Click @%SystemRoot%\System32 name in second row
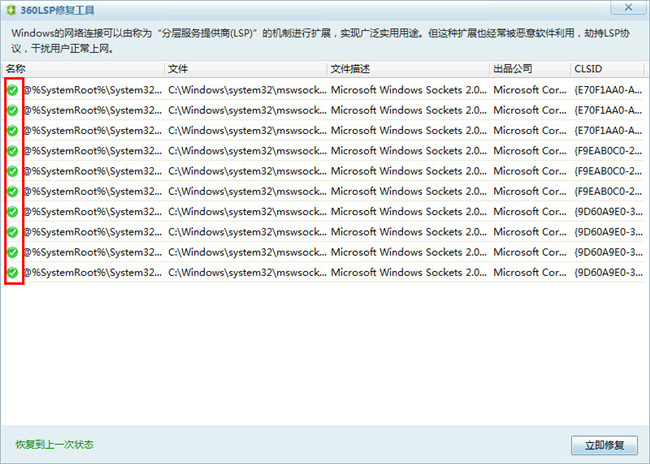Image resolution: width=650 pixels, height=464 pixels. tap(93, 110)
